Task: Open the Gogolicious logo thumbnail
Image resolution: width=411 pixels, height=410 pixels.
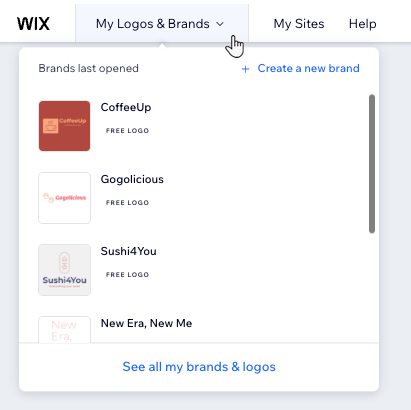Action: coord(64,198)
